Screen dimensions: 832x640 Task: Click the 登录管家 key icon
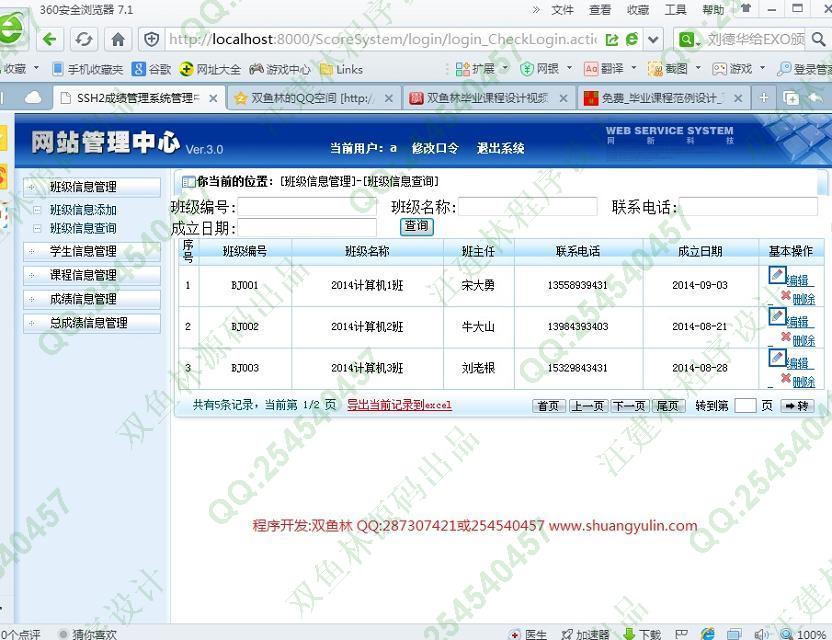click(783, 69)
